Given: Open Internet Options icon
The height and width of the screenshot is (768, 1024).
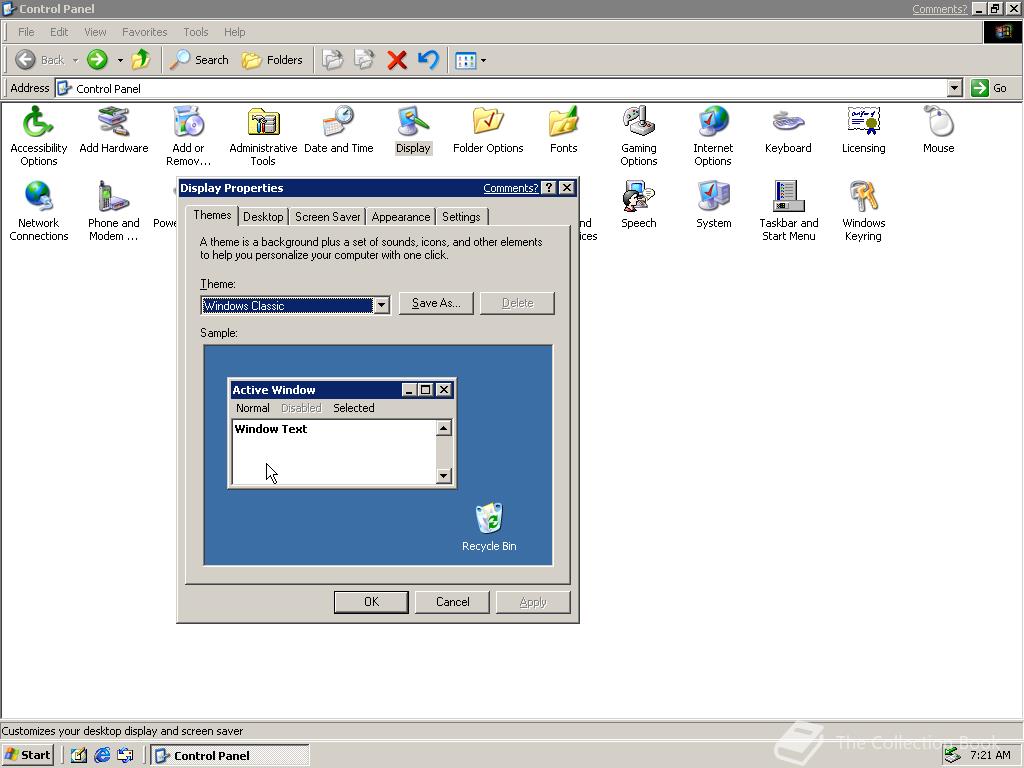Looking at the screenshot, I should tap(713, 136).
